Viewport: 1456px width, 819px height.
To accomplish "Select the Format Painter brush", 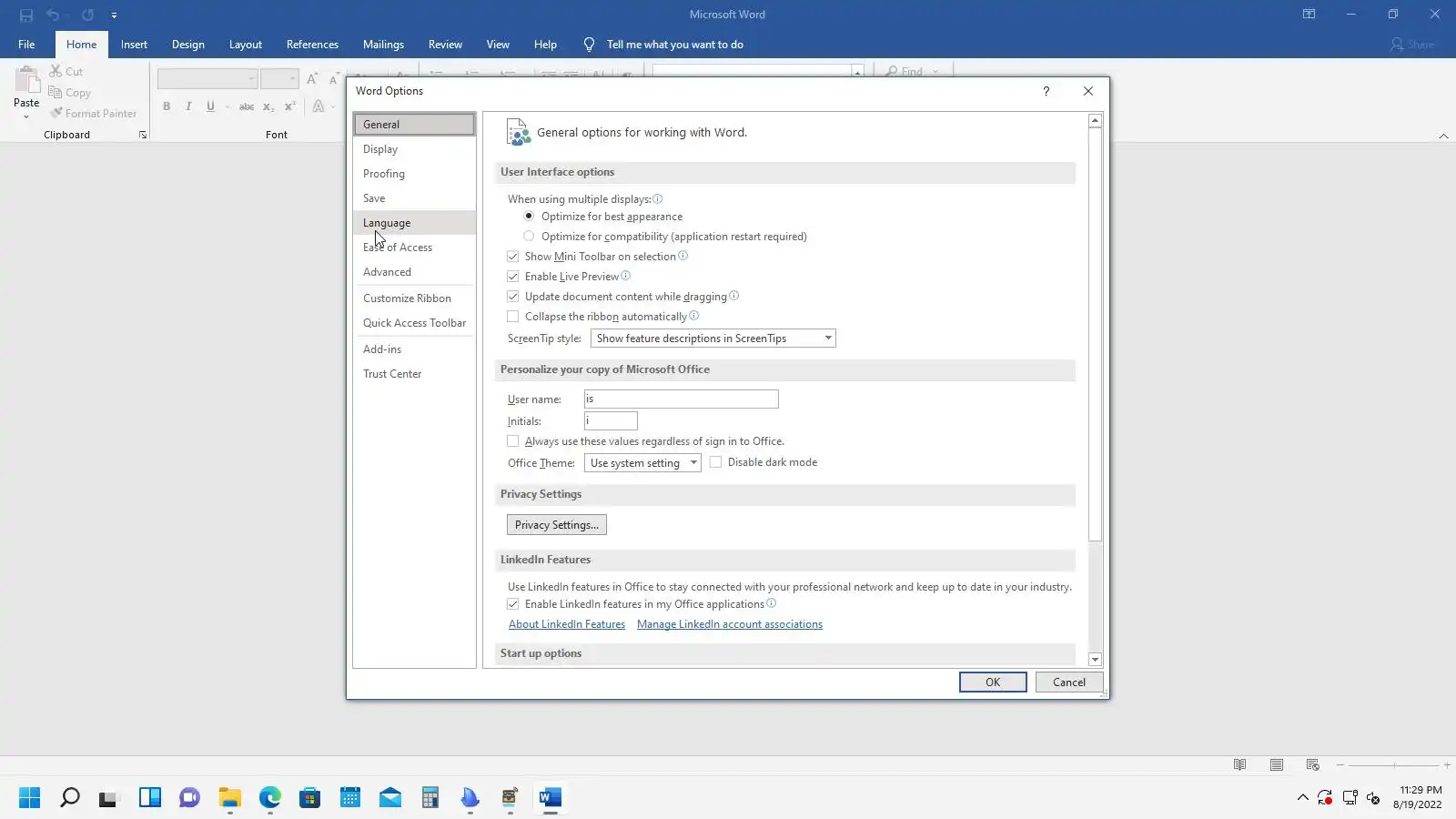I will pyautogui.click(x=56, y=113).
